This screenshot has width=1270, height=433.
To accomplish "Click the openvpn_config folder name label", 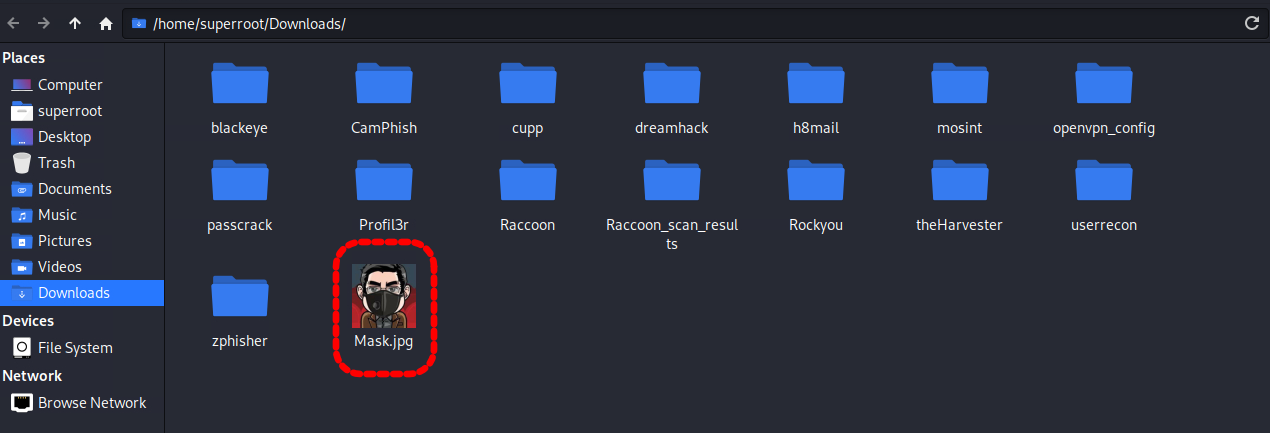I will pyautogui.click(x=1104, y=128).
